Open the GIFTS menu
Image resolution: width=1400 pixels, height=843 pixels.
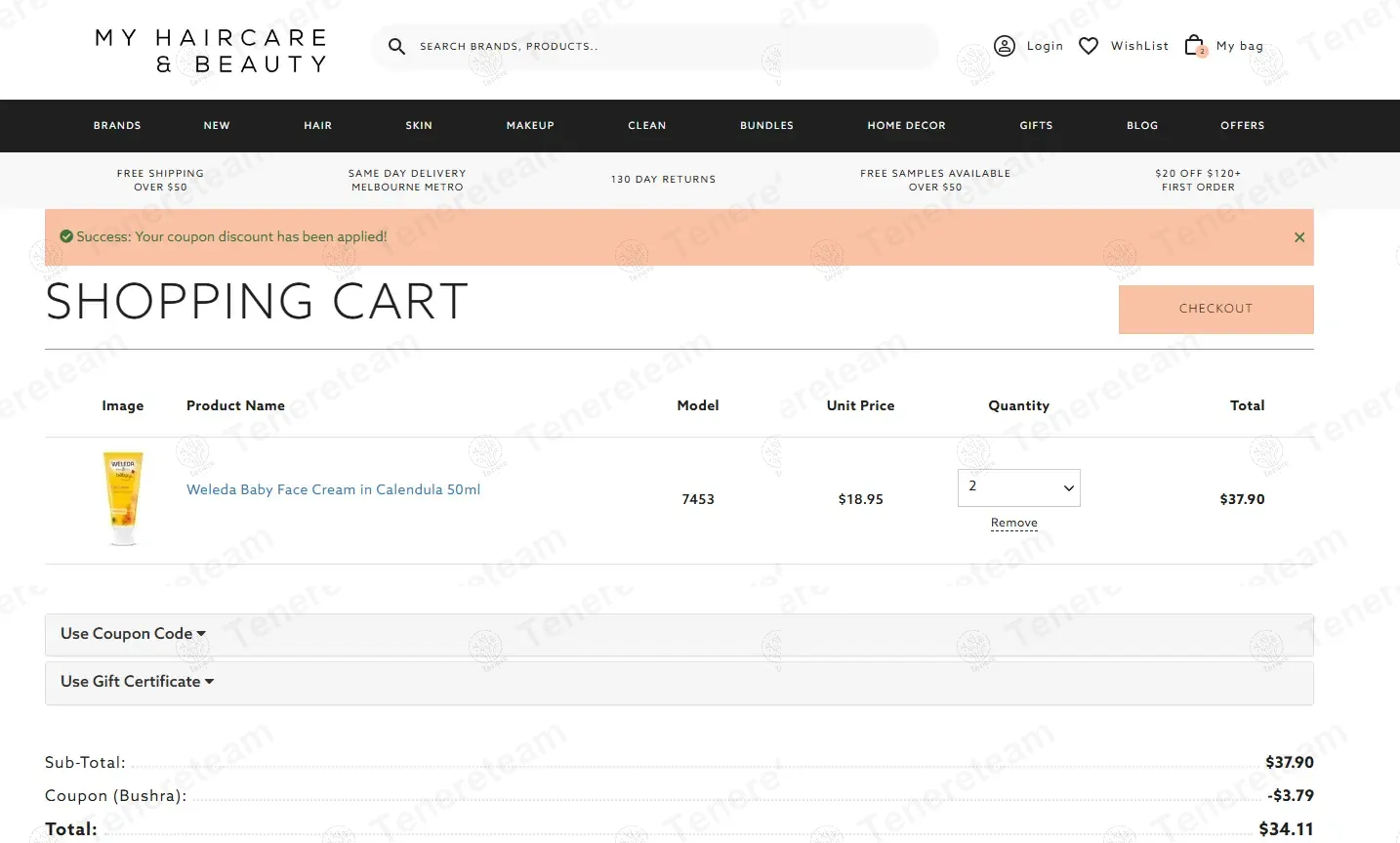pos(1037,125)
